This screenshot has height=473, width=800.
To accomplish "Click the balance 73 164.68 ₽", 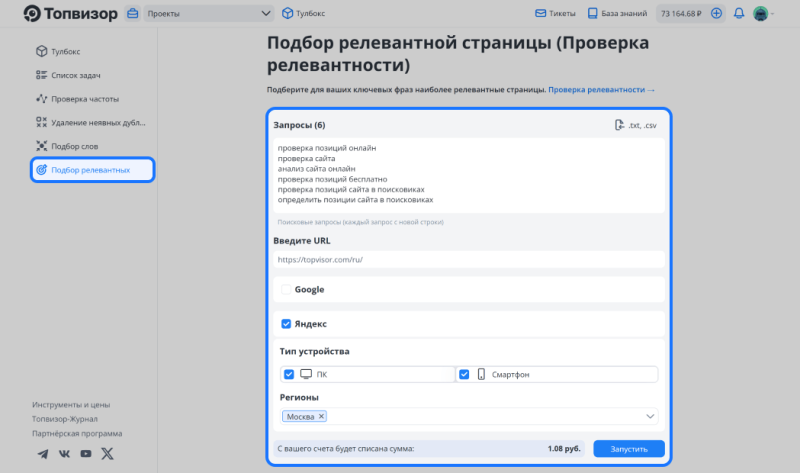I will (681, 14).
